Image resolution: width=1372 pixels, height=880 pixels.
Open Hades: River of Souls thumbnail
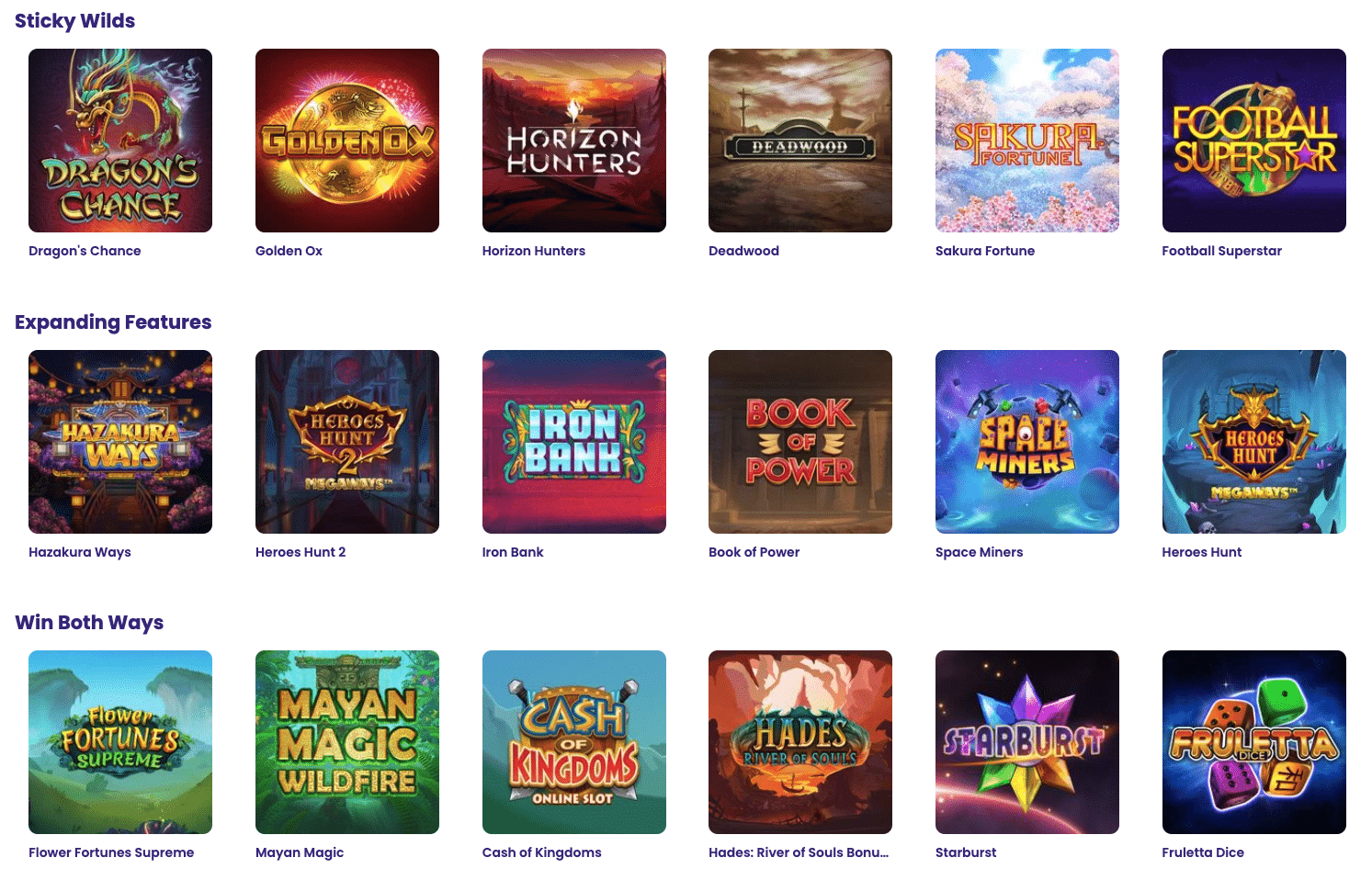tap(800, 742)
